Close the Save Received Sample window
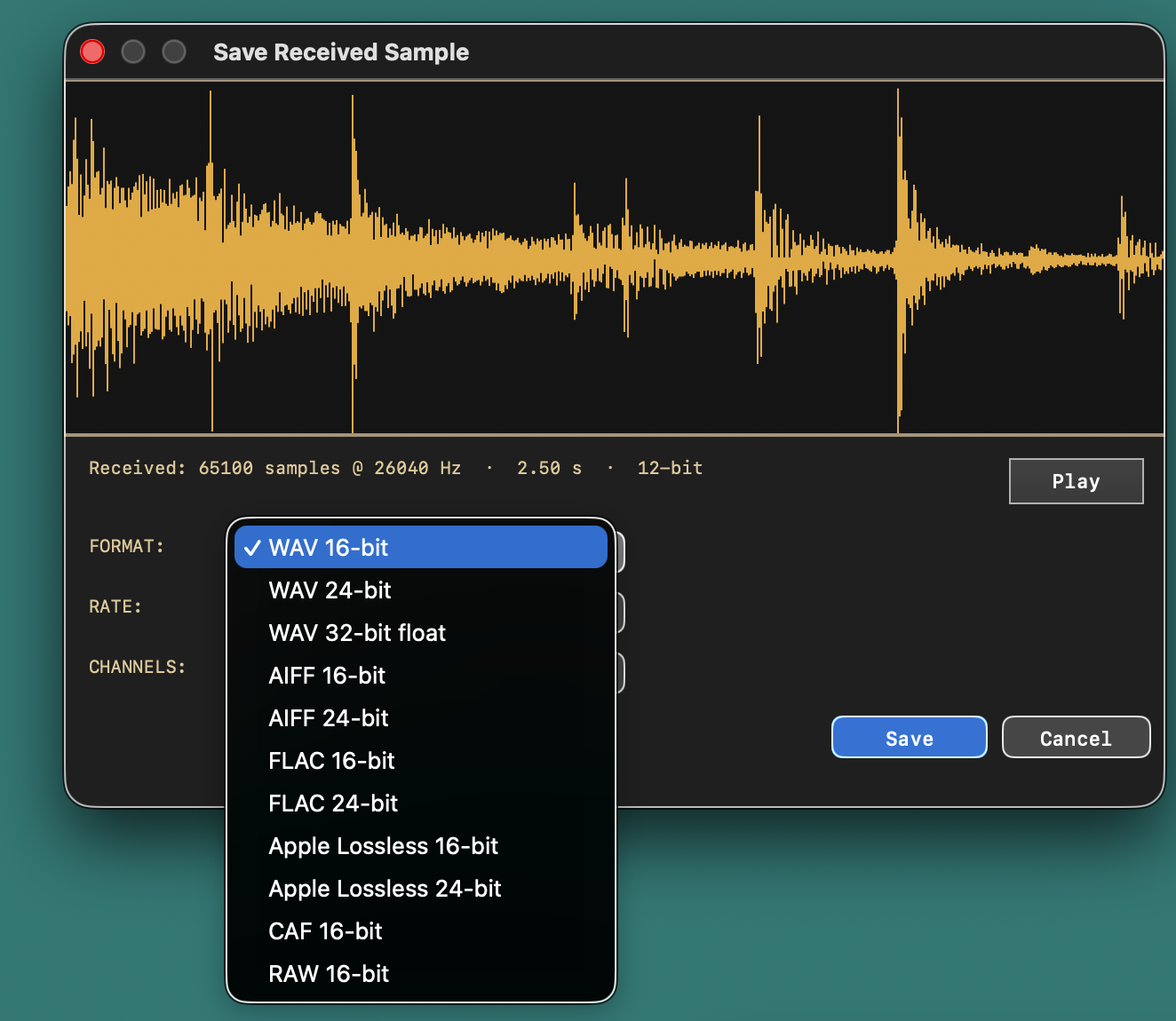The image size is (1176, 1021). coord(92,51)
